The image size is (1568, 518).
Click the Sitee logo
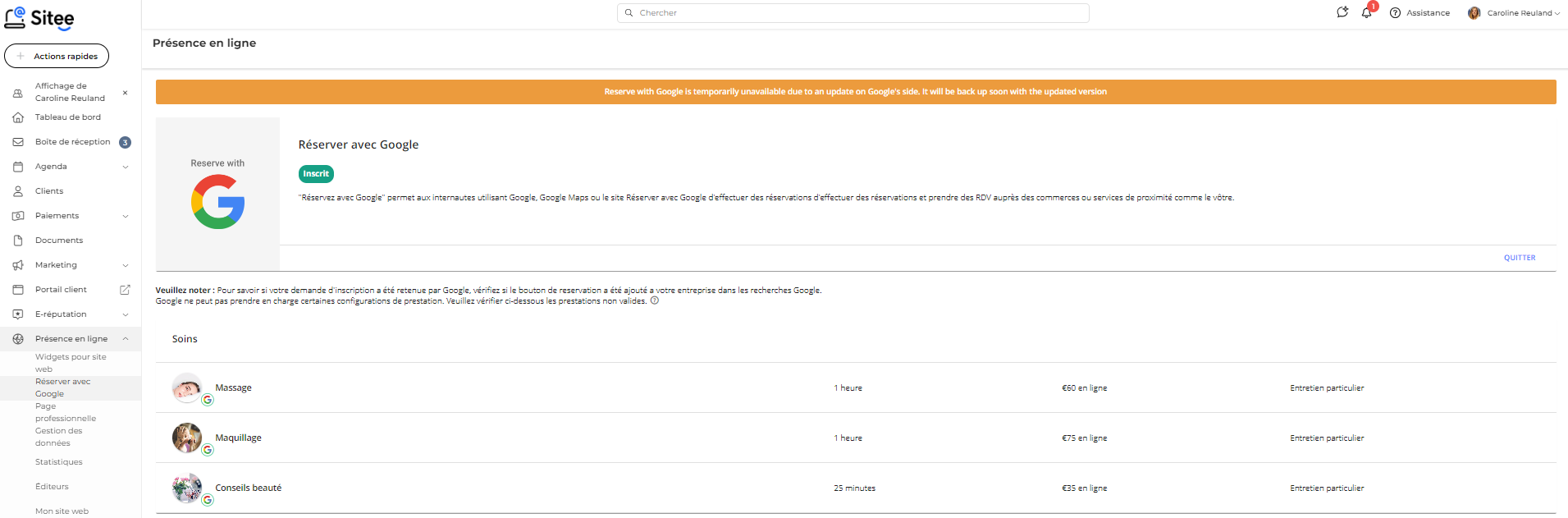[x=39, y=19]
